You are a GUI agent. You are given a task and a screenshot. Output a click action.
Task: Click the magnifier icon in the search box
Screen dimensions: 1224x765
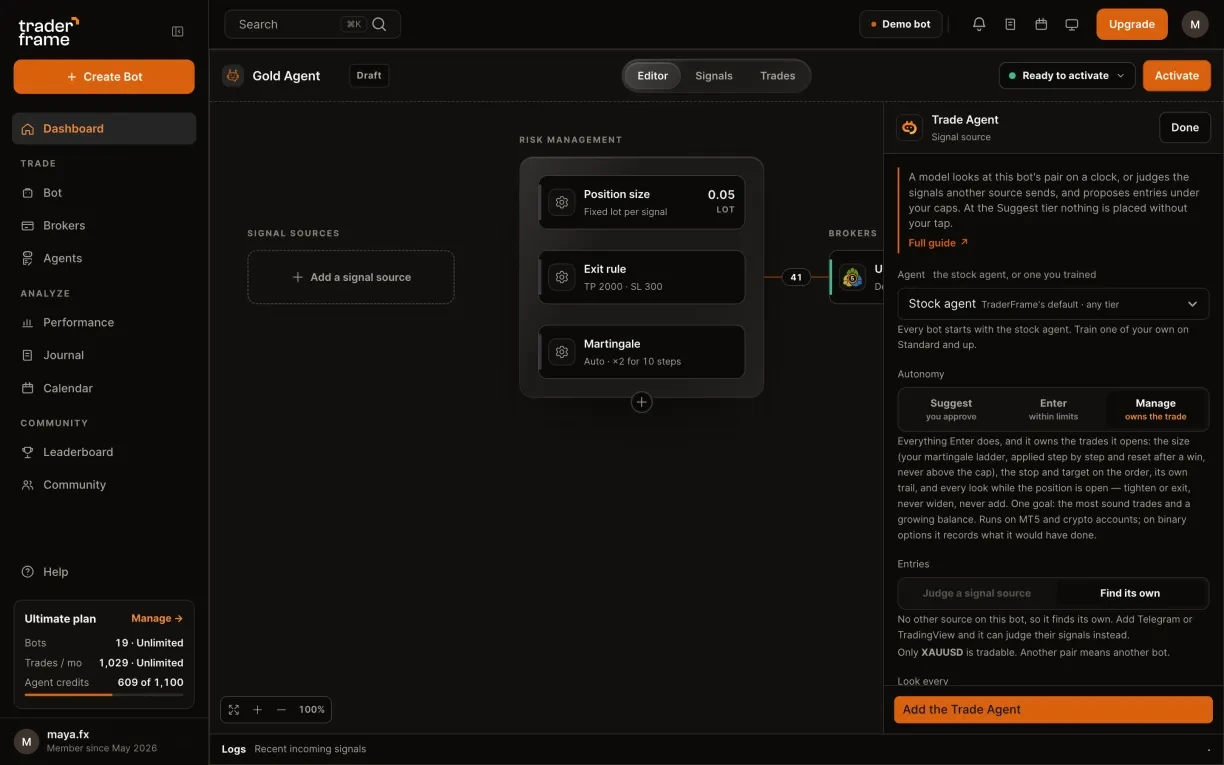[x=379, y=24]
